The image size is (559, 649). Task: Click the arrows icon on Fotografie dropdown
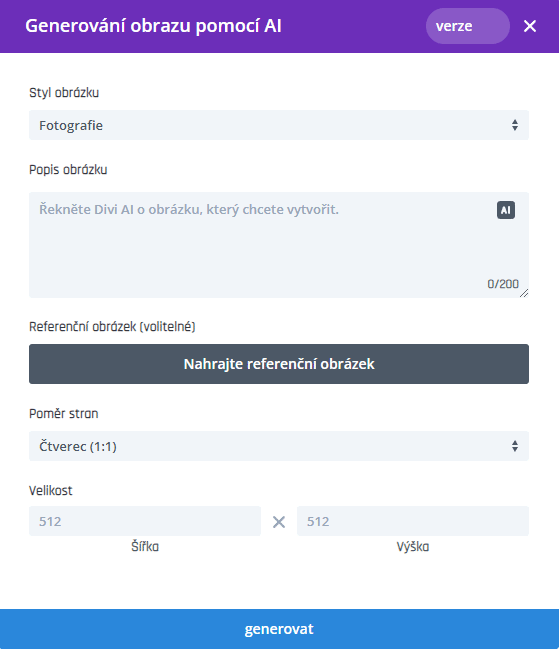pos(515,125)
